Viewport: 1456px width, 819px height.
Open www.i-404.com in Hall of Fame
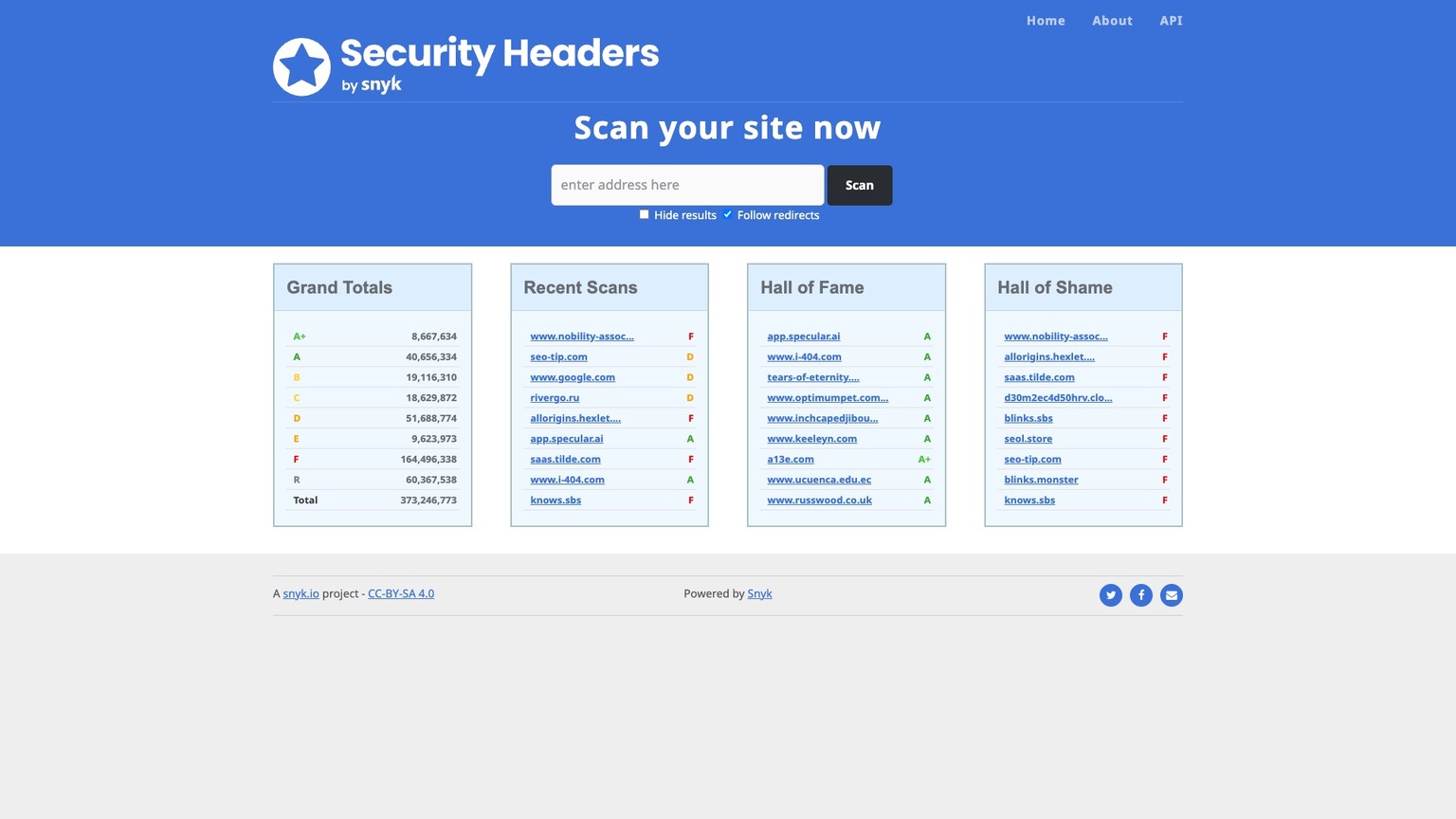tap(804, 357)
